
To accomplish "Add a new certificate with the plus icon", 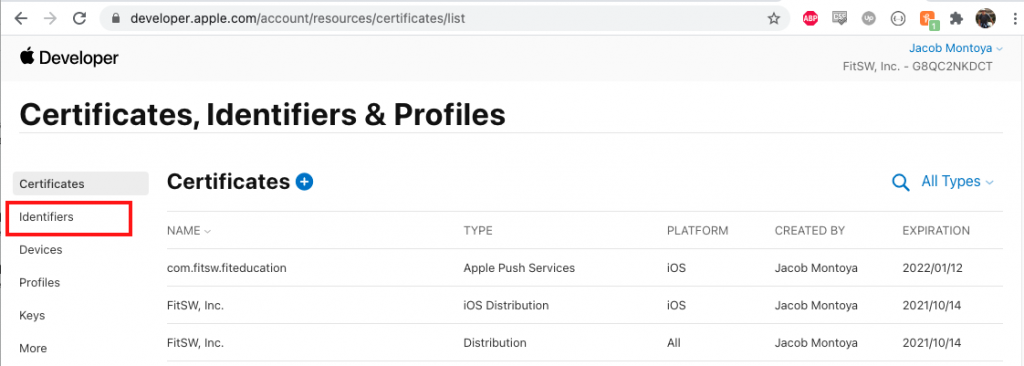I will pos(304,182).
